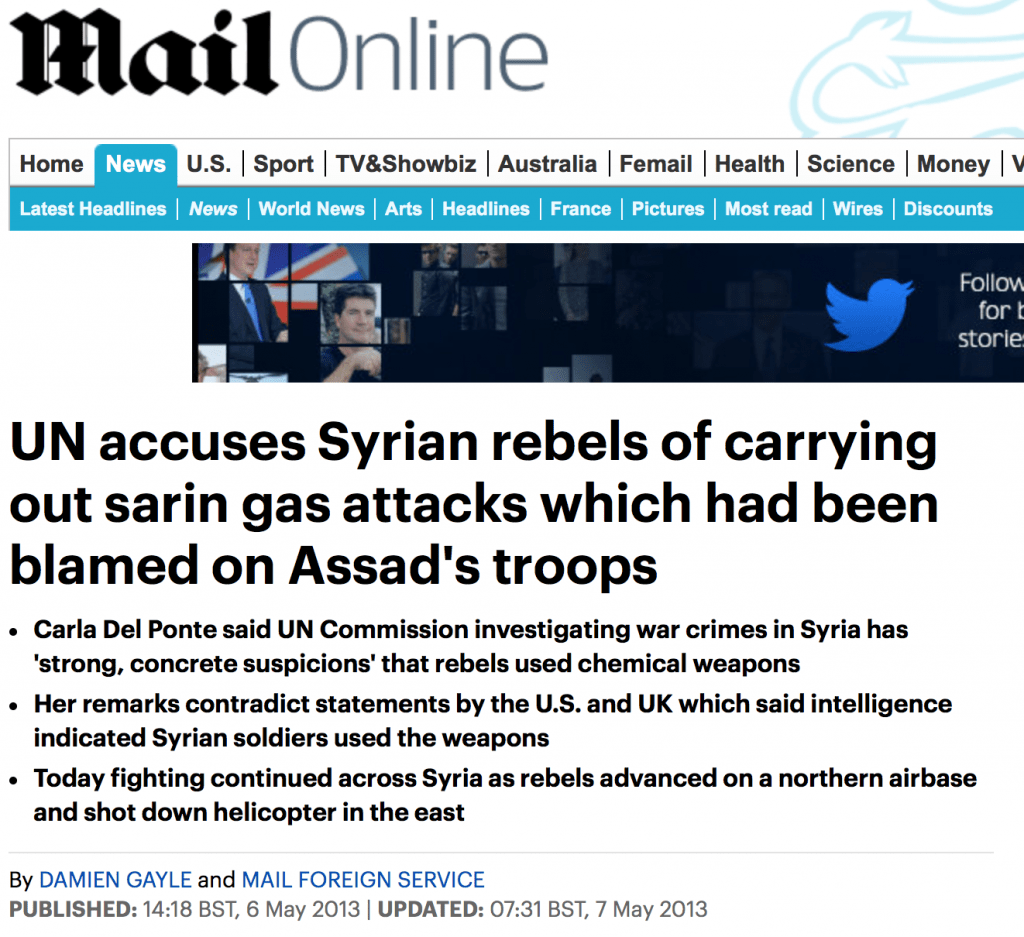Open the Pictures sub-navigation link
The image size is (1024, 937).
[x=668, y=208]
